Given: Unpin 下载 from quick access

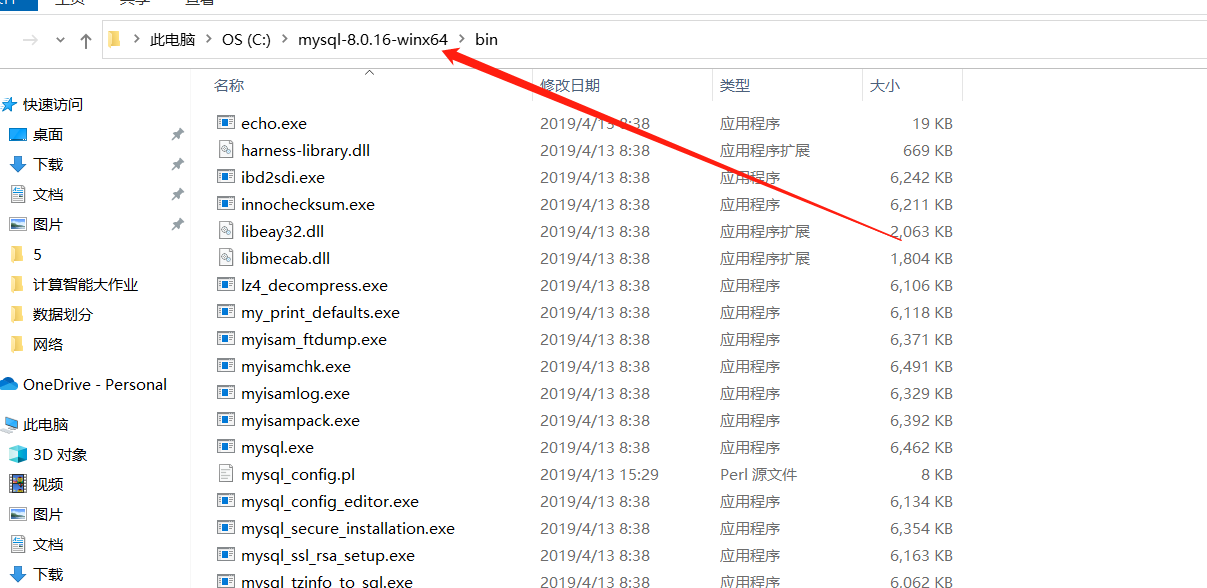Looking at the screenshot, I should (x=178, y=164).
